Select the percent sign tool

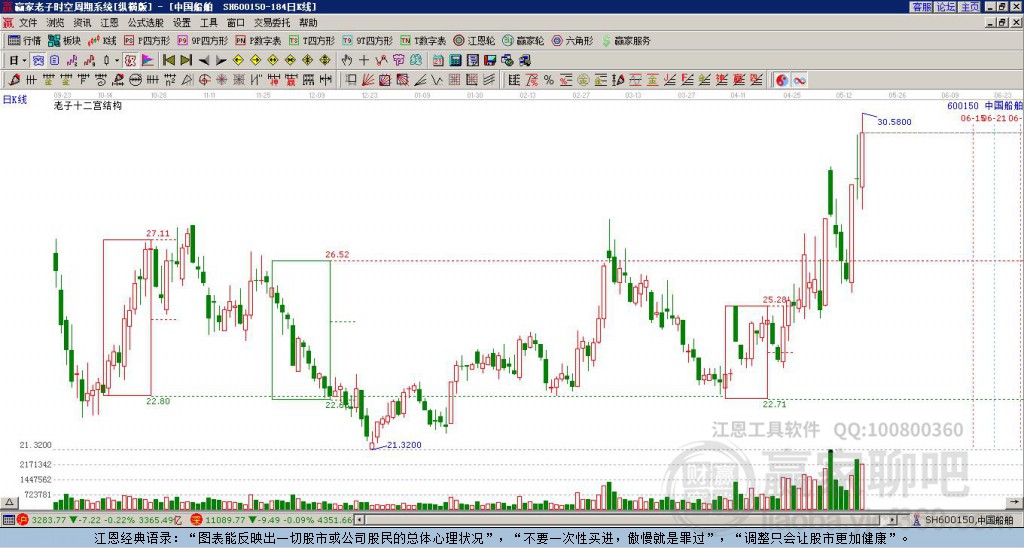[549, 80]
